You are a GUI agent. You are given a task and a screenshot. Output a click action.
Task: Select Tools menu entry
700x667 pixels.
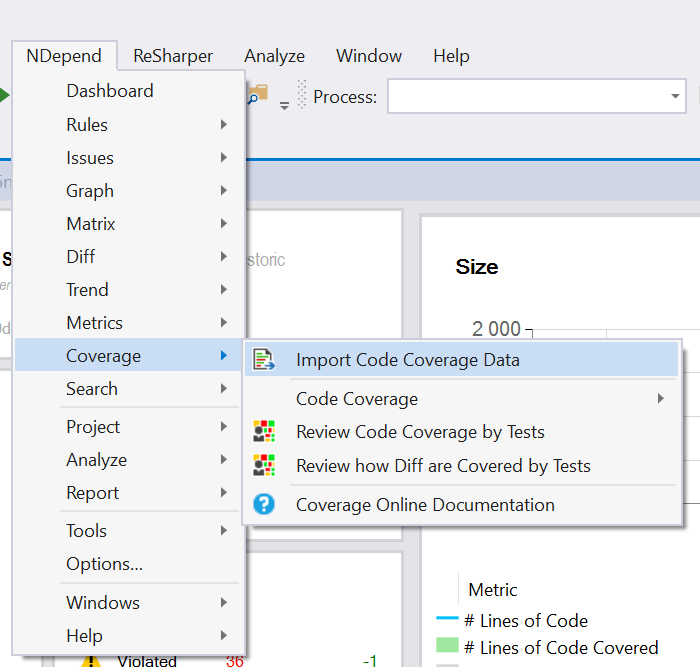tap(129, 531)
